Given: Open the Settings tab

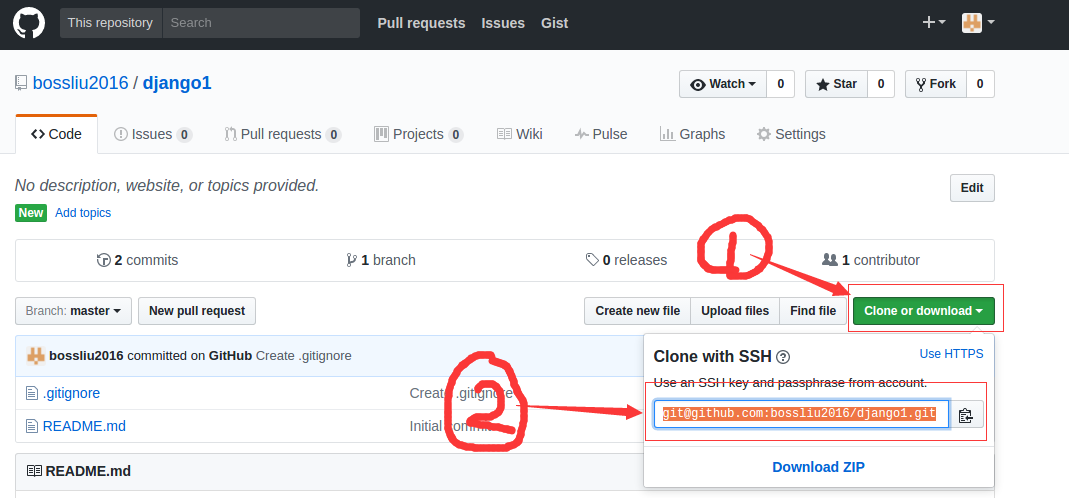Looking at the screenshot, I should click(x=791, y=134).
